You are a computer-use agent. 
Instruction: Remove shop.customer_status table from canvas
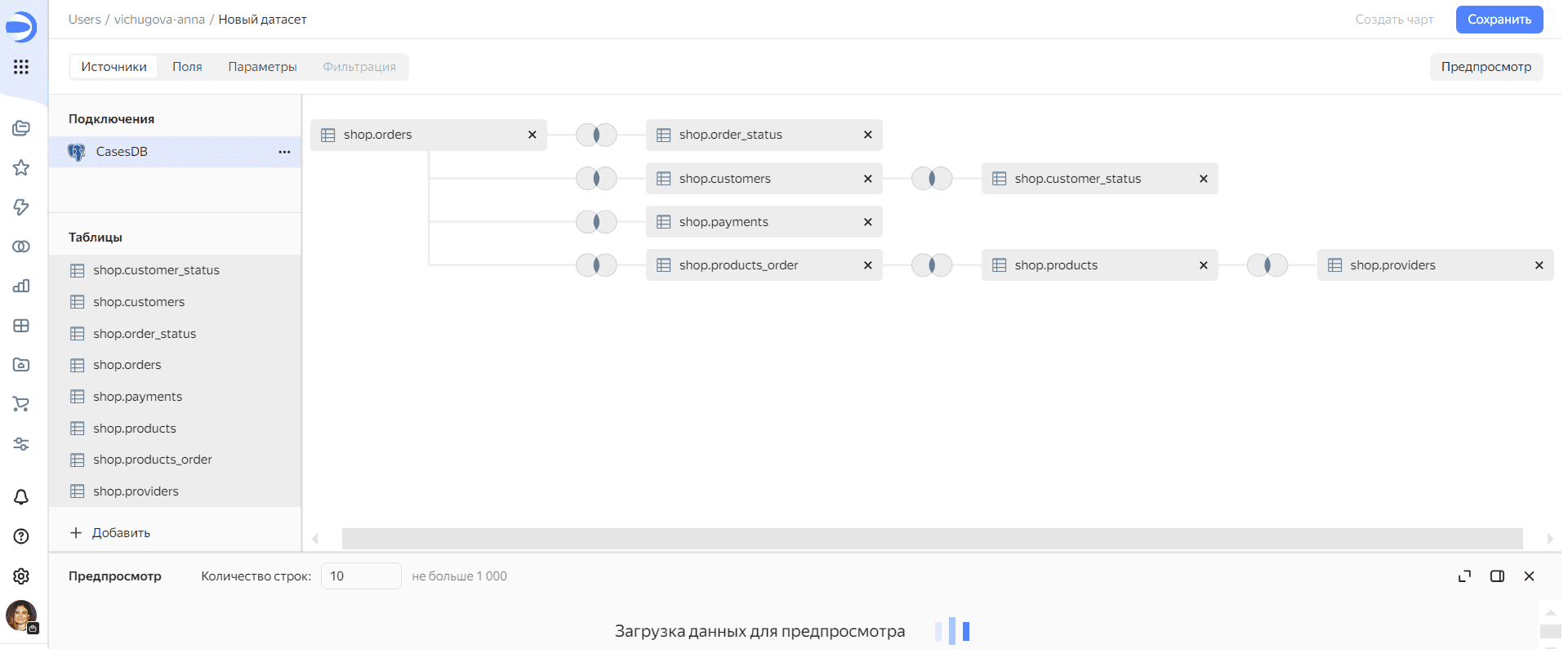point(1204,178)
